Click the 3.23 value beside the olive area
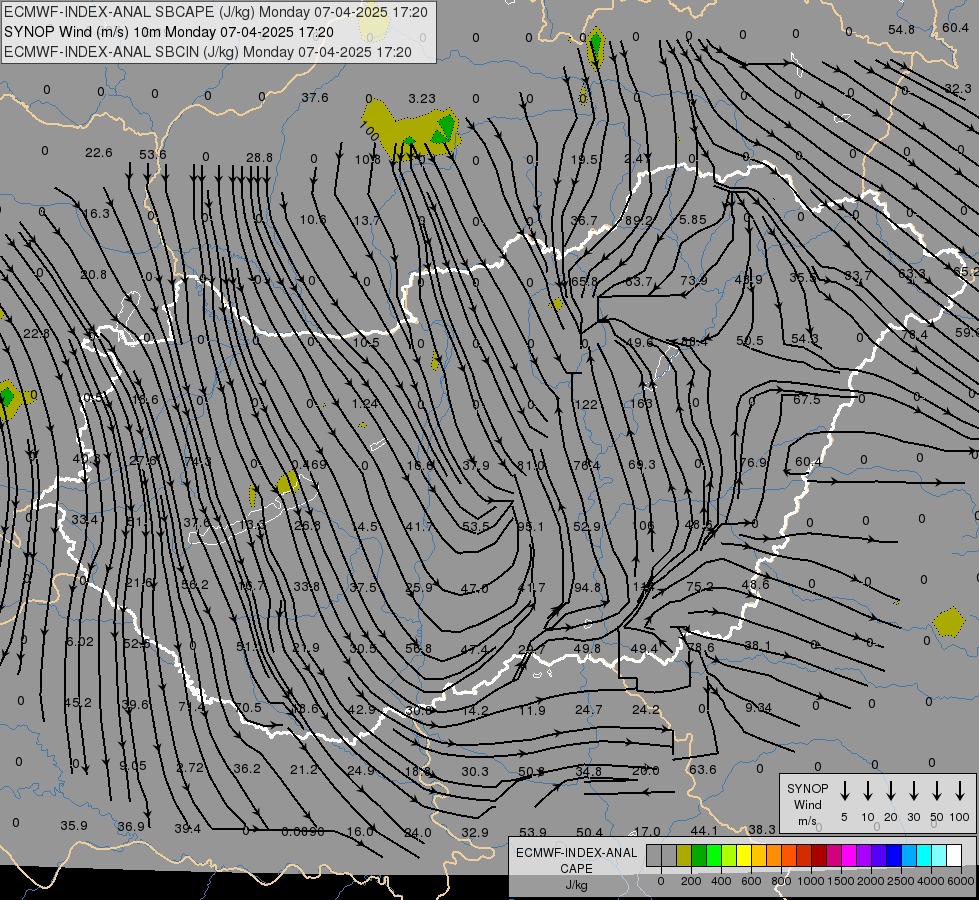 coord(422,99)
